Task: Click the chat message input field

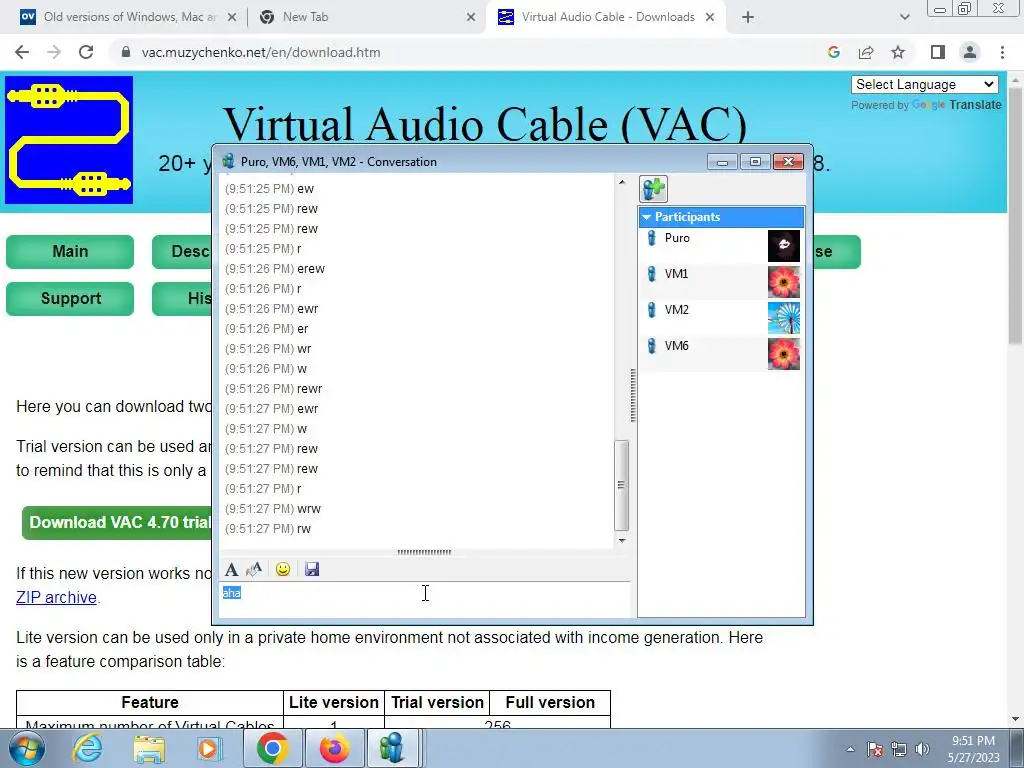Action: point(425,600)
